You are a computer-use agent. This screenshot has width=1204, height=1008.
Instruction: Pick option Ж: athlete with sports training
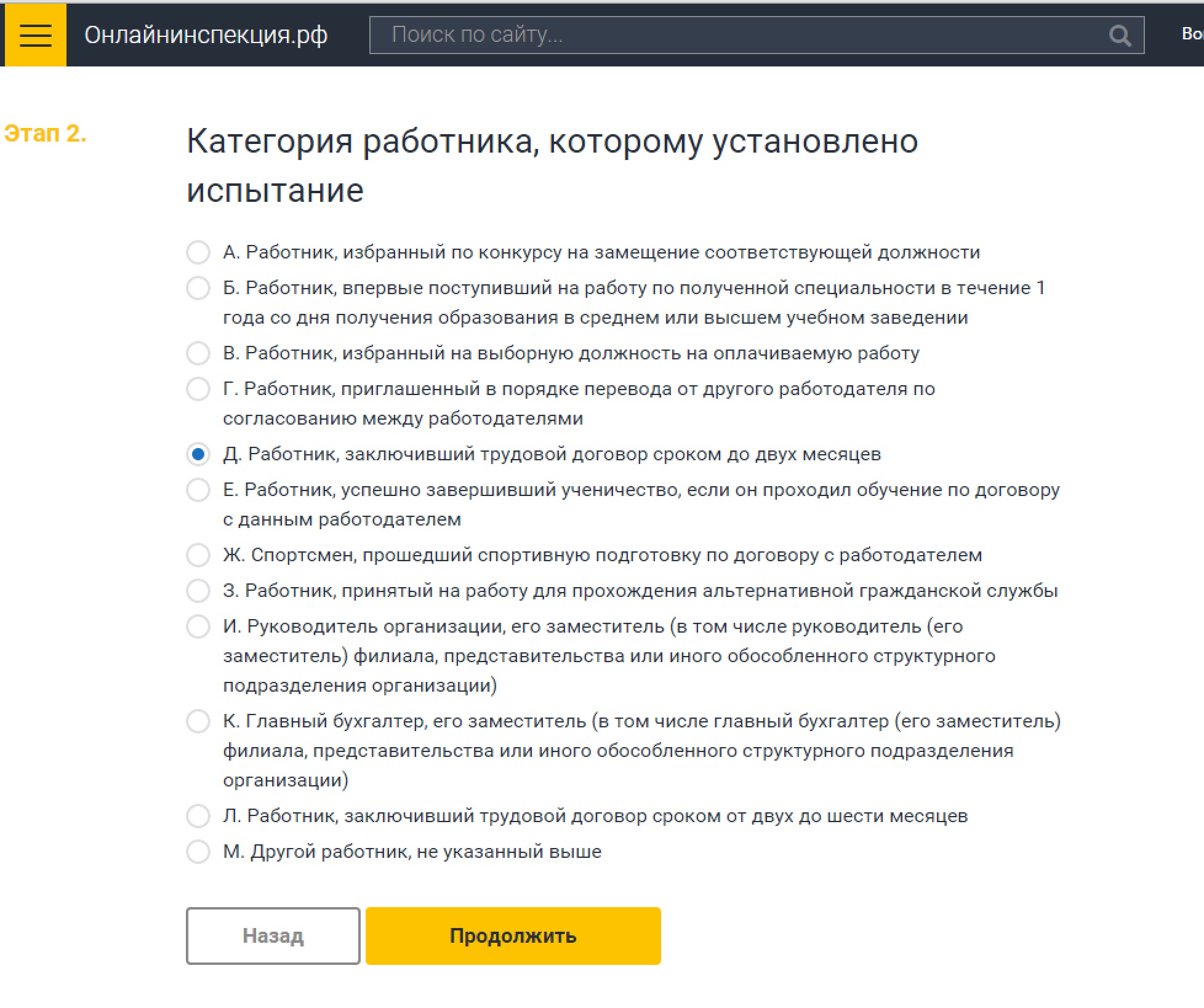click(x=198, y=555)
